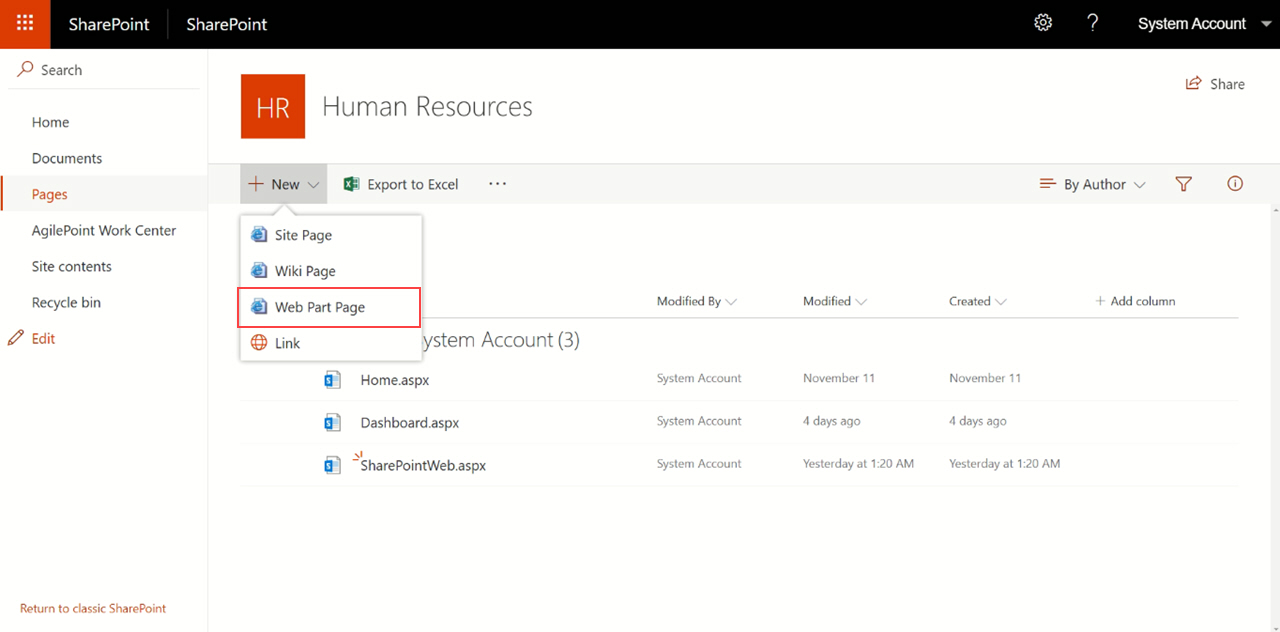Click the Site Page icon in menu
1280x632 pixels.
(x=259, y=235)
